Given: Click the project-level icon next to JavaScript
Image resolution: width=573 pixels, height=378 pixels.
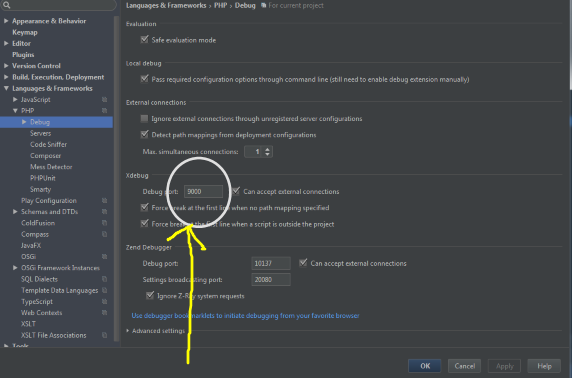Looking at the screenshot, I should click(105, 99).
